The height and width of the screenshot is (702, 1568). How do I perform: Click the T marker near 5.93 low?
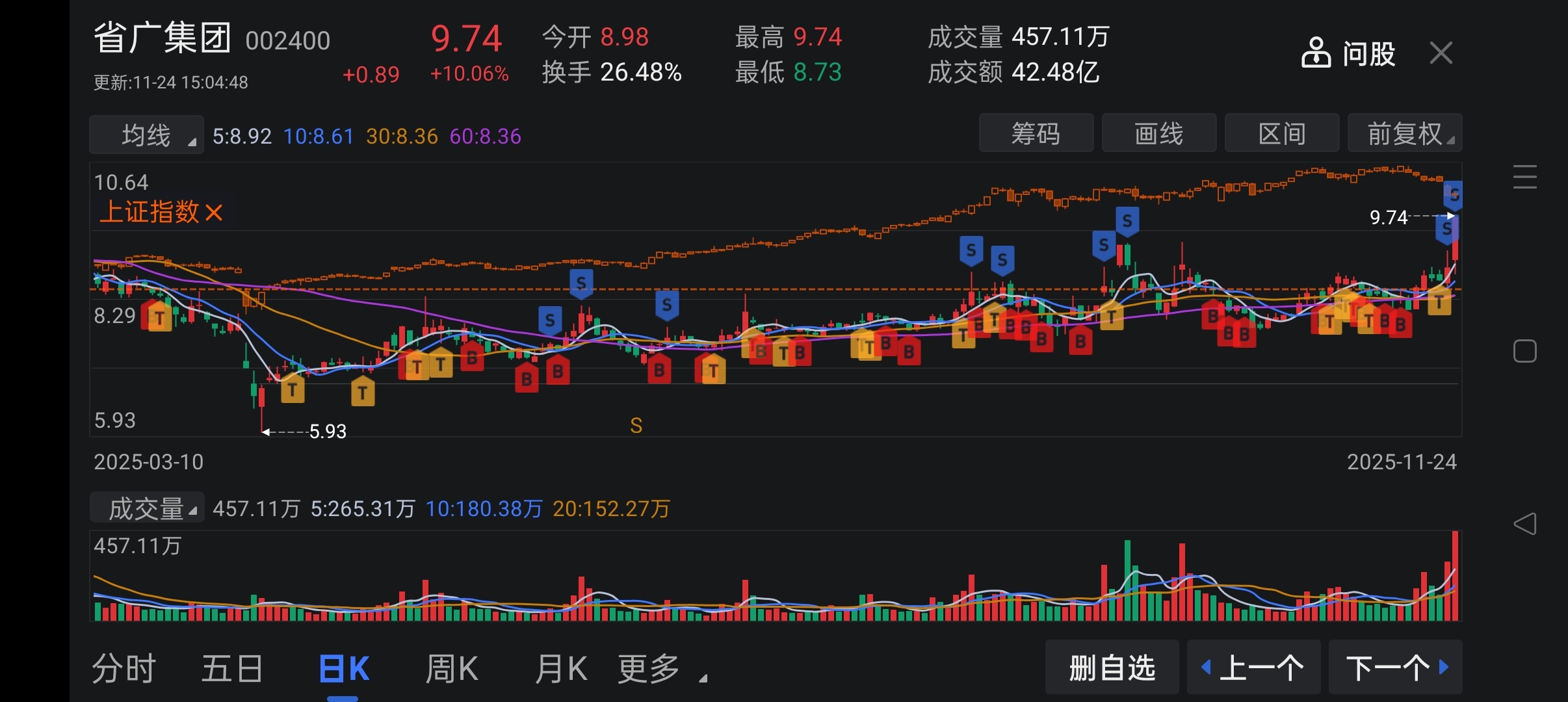(293, 389)
